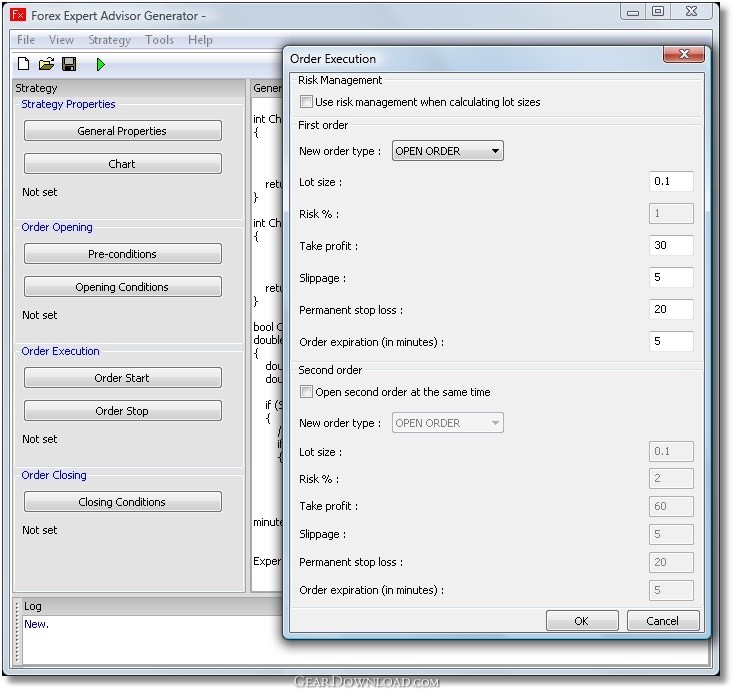Click the first order Lot size field
This screenshot has width=734, height=690.
tap(671, 181)
